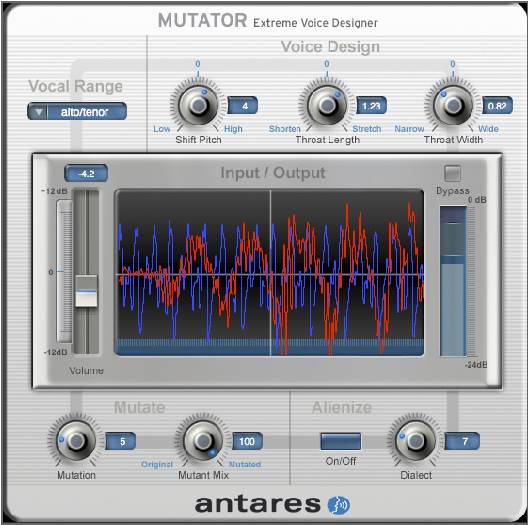The image size is (528, 525).
Task: Toggle the Alienize On/Off button
Action: 340,441
